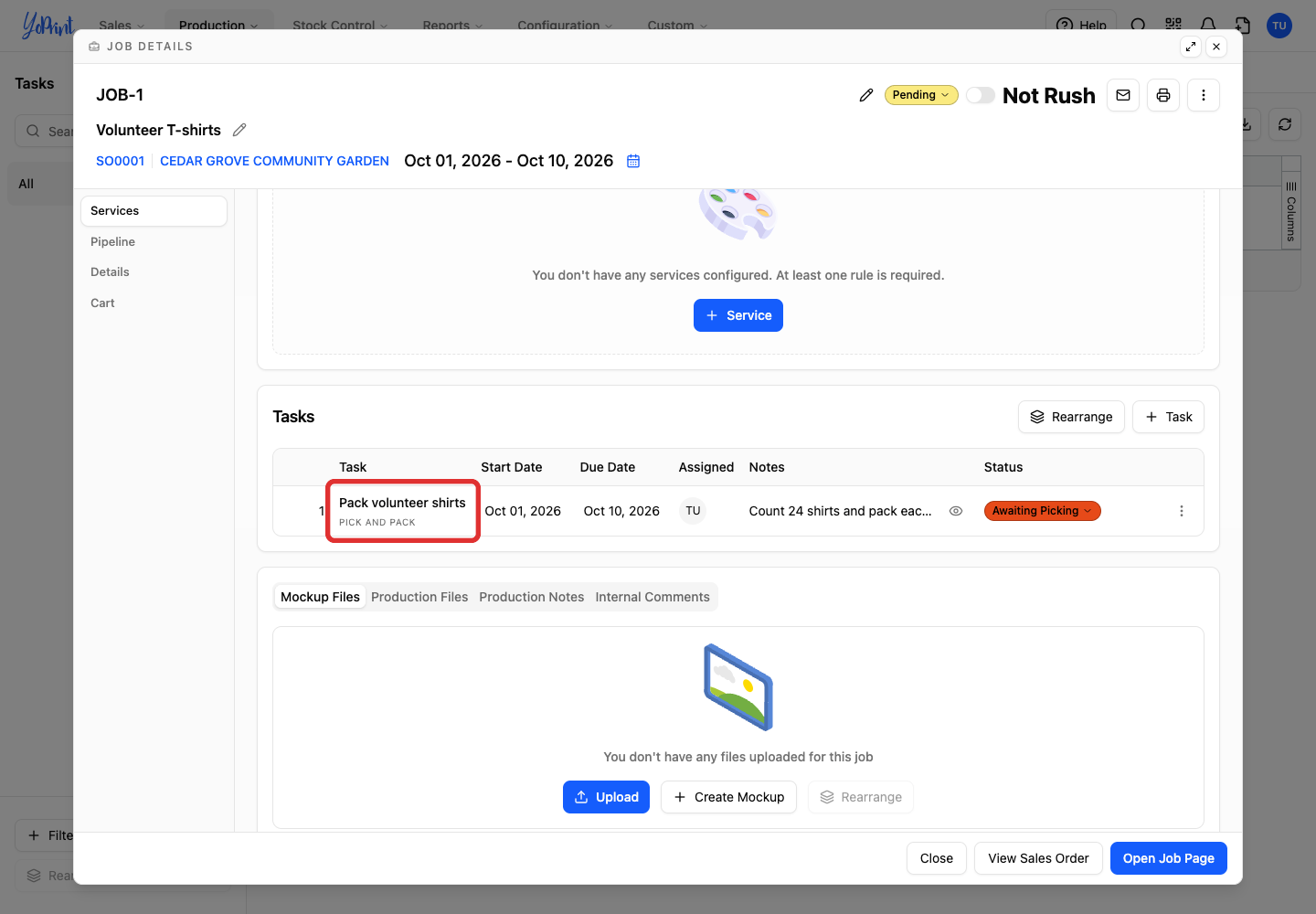Screen dimensions: 1316x914
Task: Switch to Mockup Files tab
Action: 320,597
